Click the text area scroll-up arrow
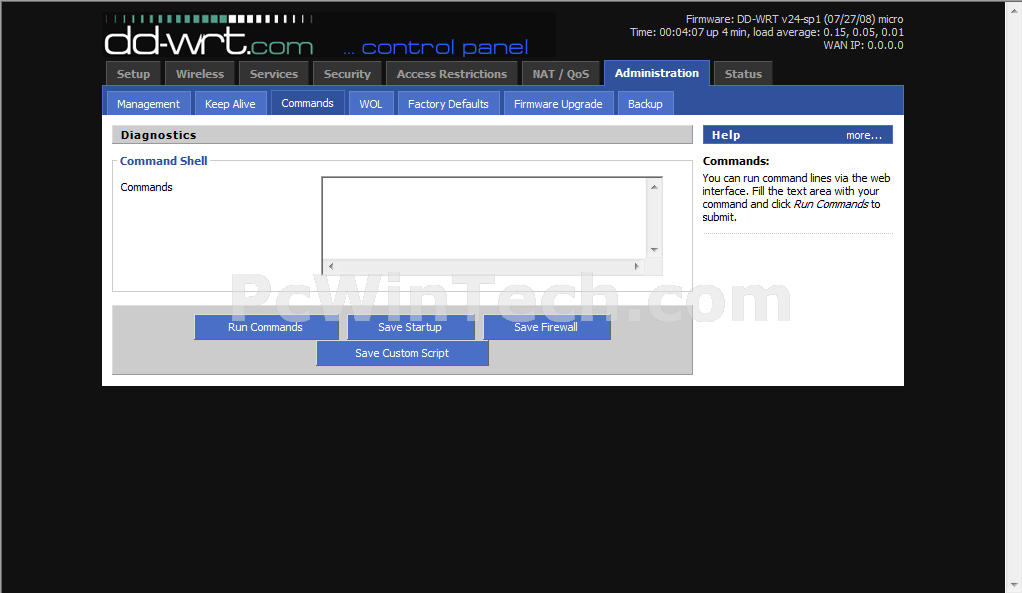Image resolution: width=1022 pixels, height=593 pixels. [654, 187]
